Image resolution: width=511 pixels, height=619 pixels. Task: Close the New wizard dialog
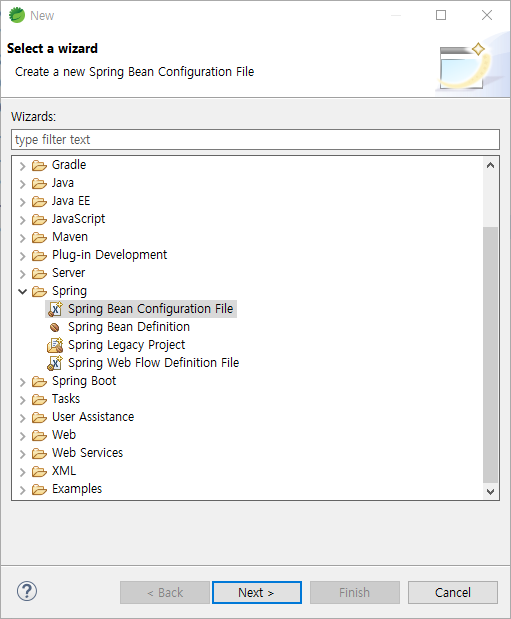pos(487,15)
